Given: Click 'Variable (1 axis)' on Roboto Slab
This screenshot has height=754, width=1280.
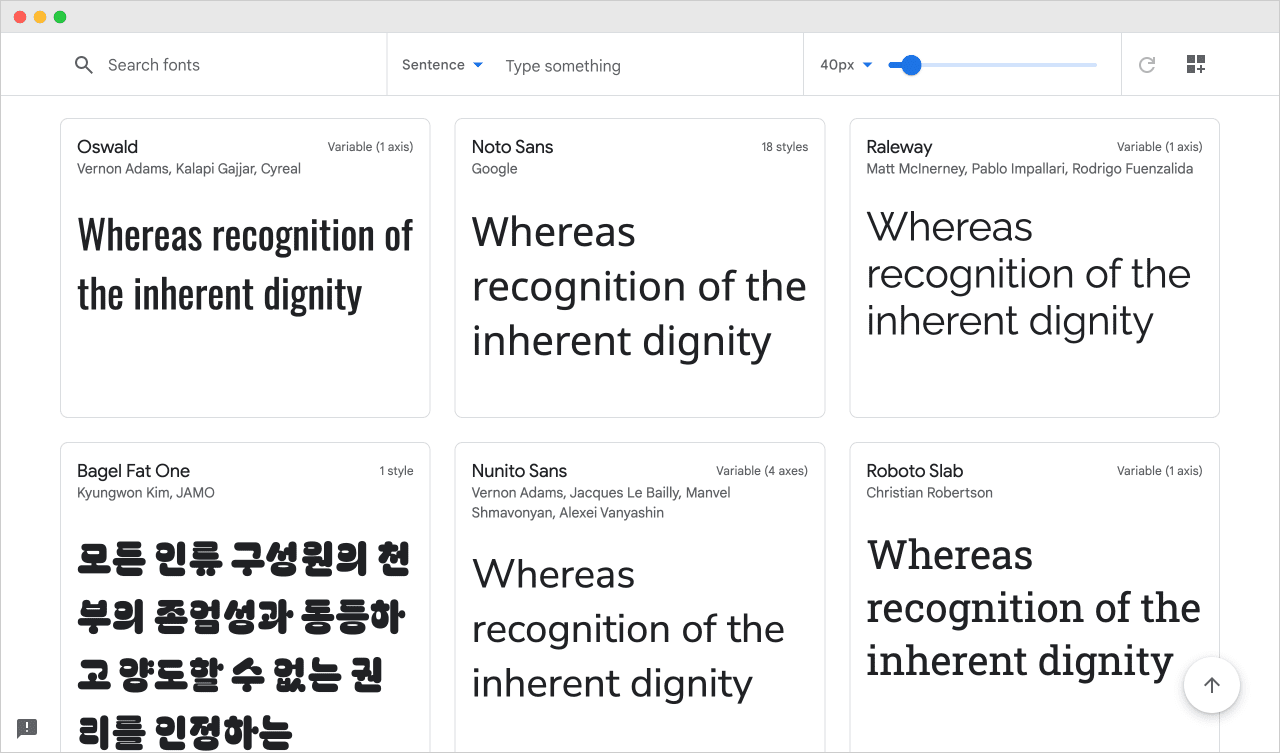Looking at the screenshot, I should [x=1160, y=471].
